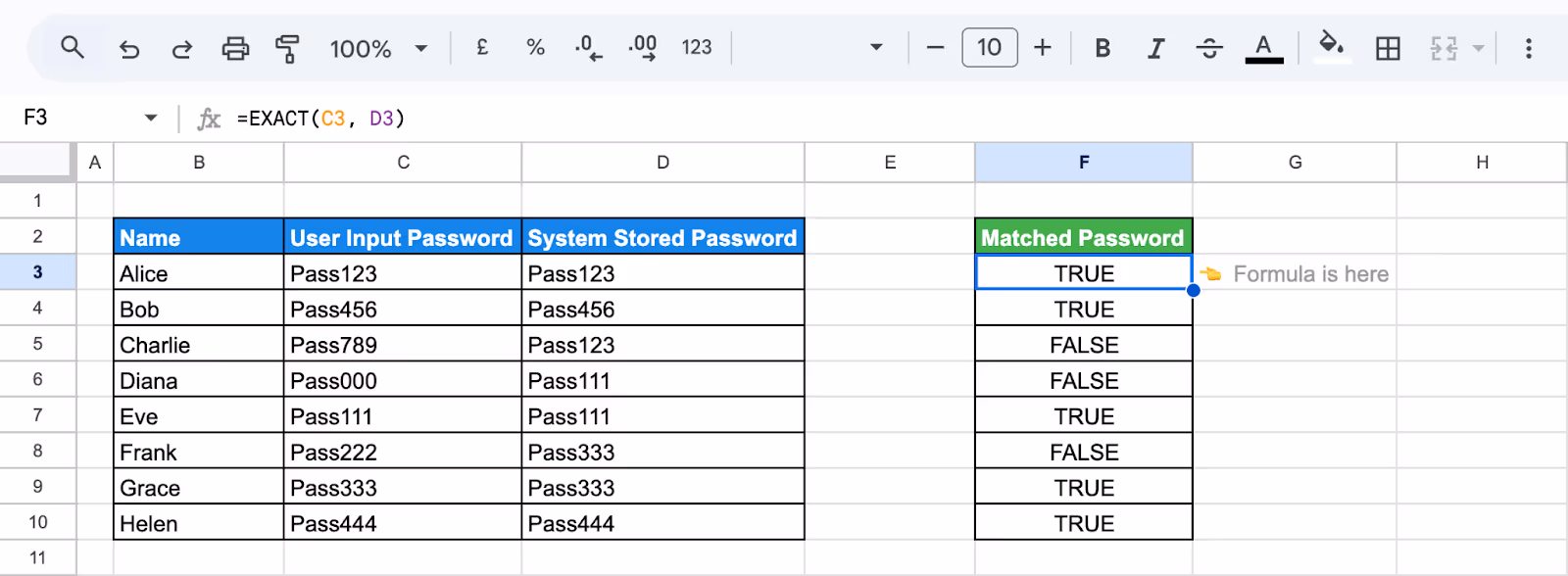Select row 1 header

click(37, 201)
